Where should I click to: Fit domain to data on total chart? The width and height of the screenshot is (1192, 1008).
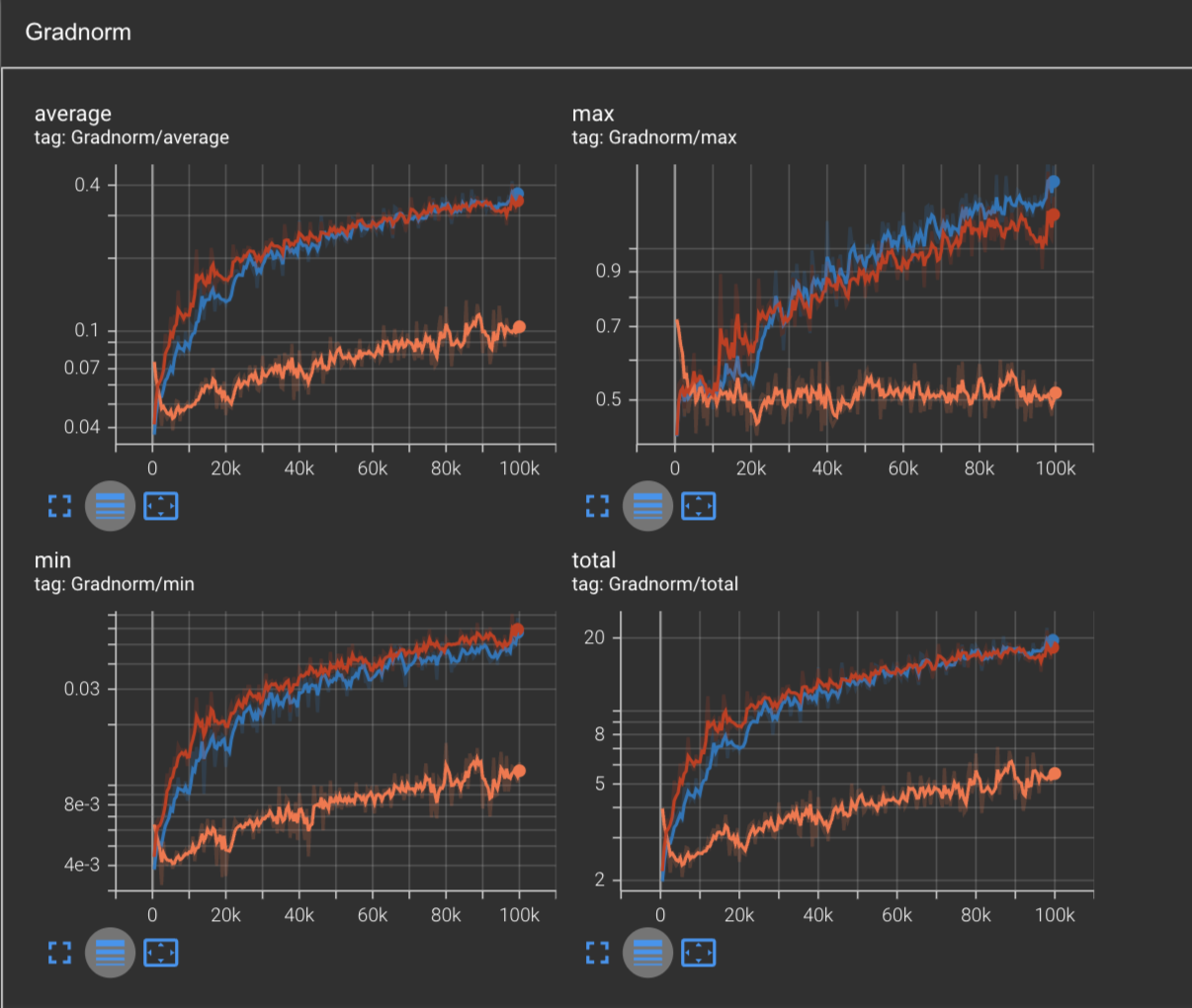tap(698, 953)
